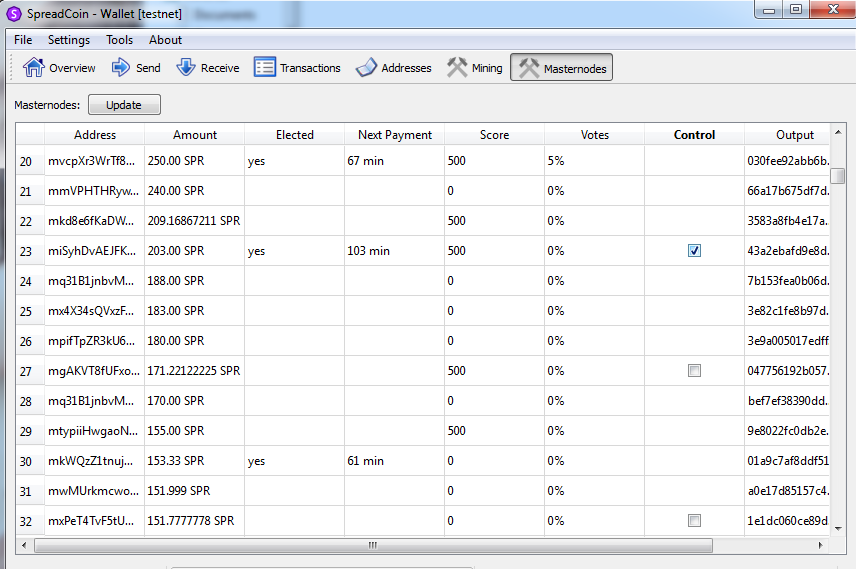Click address cell mxPeT4TvF5tU...
Image resolution: width=856 pixels, height=569 pixels.
tap(94, 521)
